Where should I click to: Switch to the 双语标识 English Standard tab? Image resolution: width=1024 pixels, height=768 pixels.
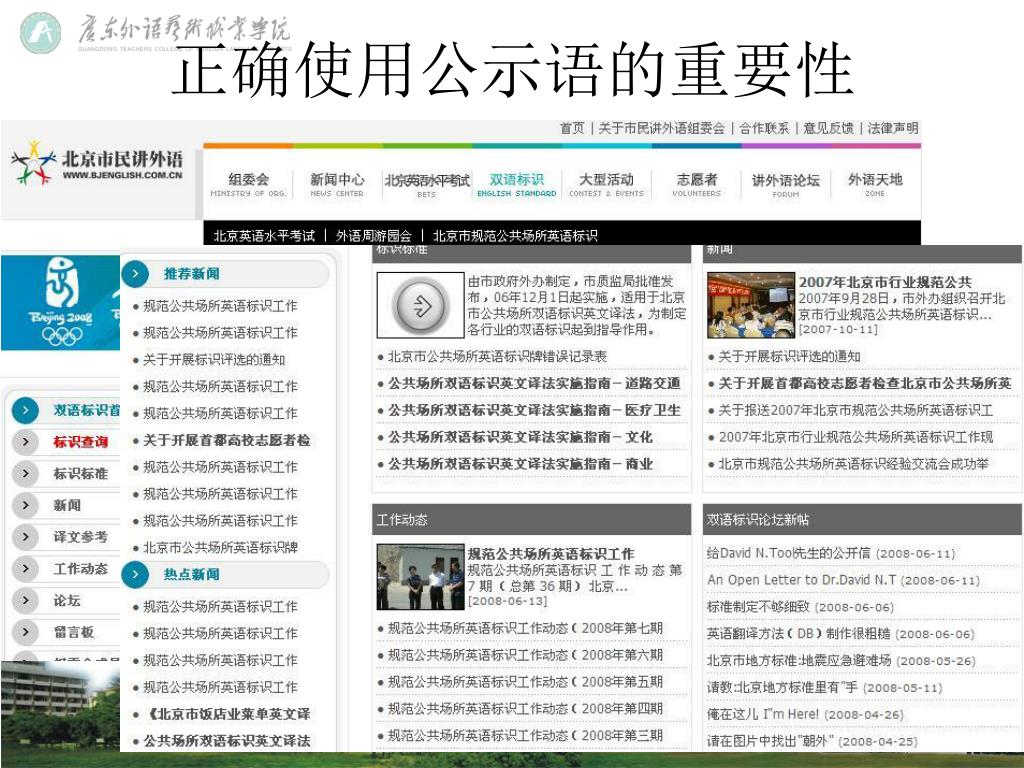(x=517, y=184)
